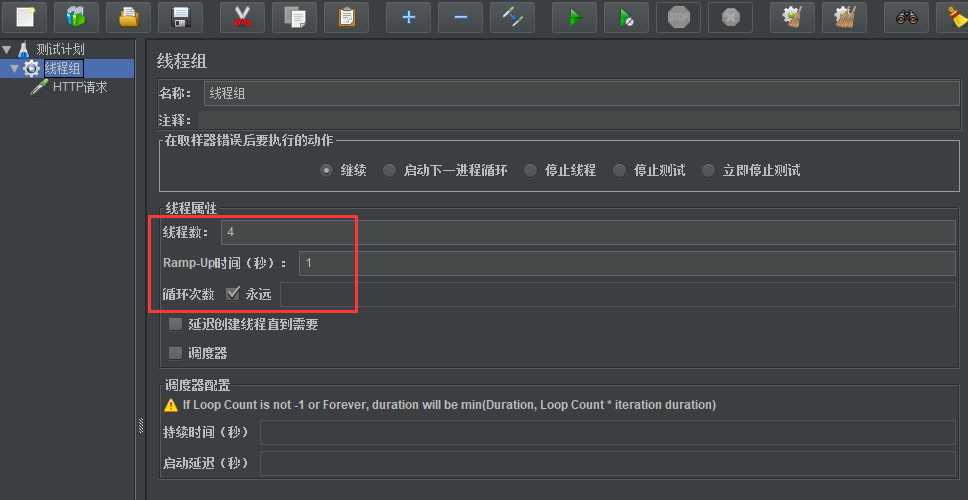The width and height of the screenshot is (968, 500).
Task: Uncheck the 永远 loop checkbox
Action: 233,294
